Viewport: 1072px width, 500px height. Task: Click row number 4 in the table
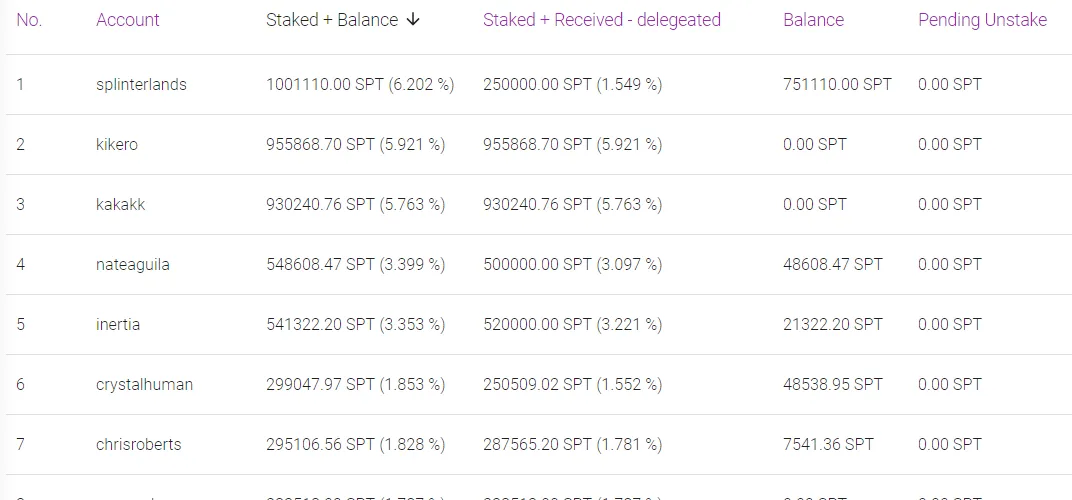(21, 265)
